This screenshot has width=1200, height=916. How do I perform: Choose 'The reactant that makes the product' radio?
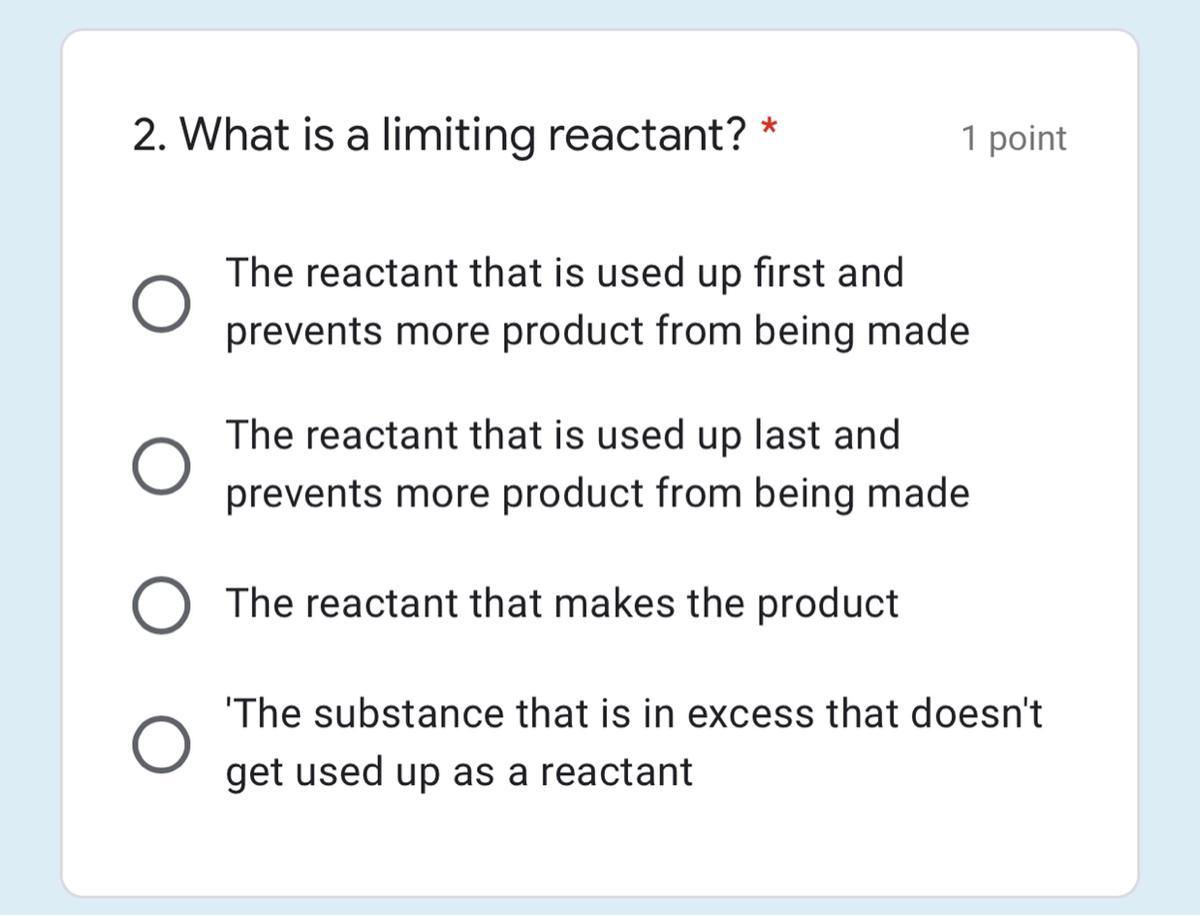coord(160,605)
